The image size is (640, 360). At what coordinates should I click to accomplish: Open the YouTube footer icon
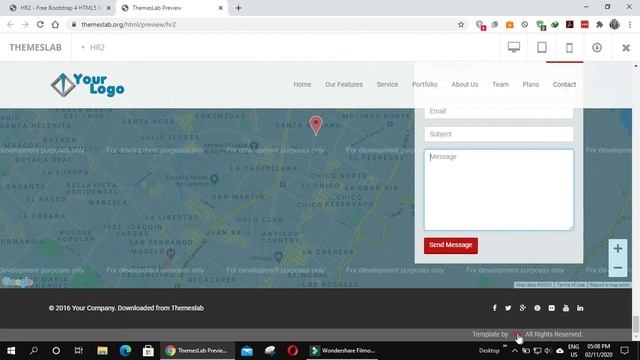566,308
